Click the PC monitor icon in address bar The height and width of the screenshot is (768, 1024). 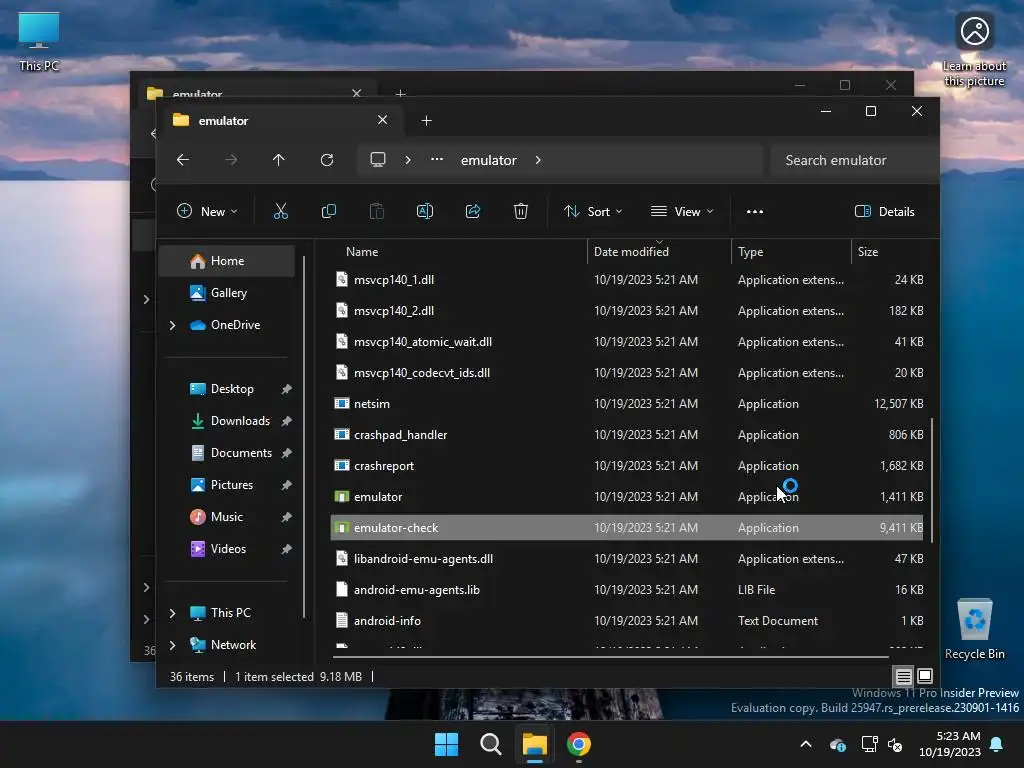[x=377, y=160]
